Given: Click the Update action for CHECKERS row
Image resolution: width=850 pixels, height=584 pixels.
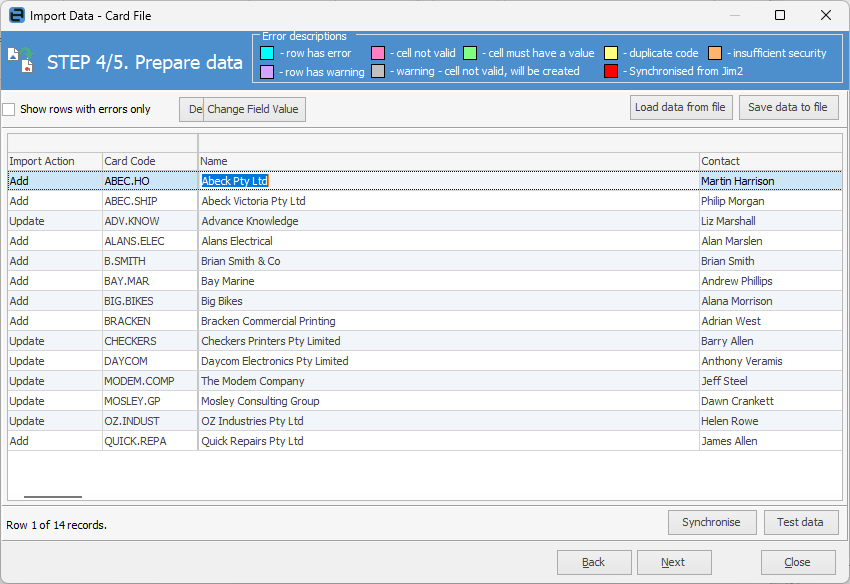Looking at the screenshot, I should tap(55, 342).
